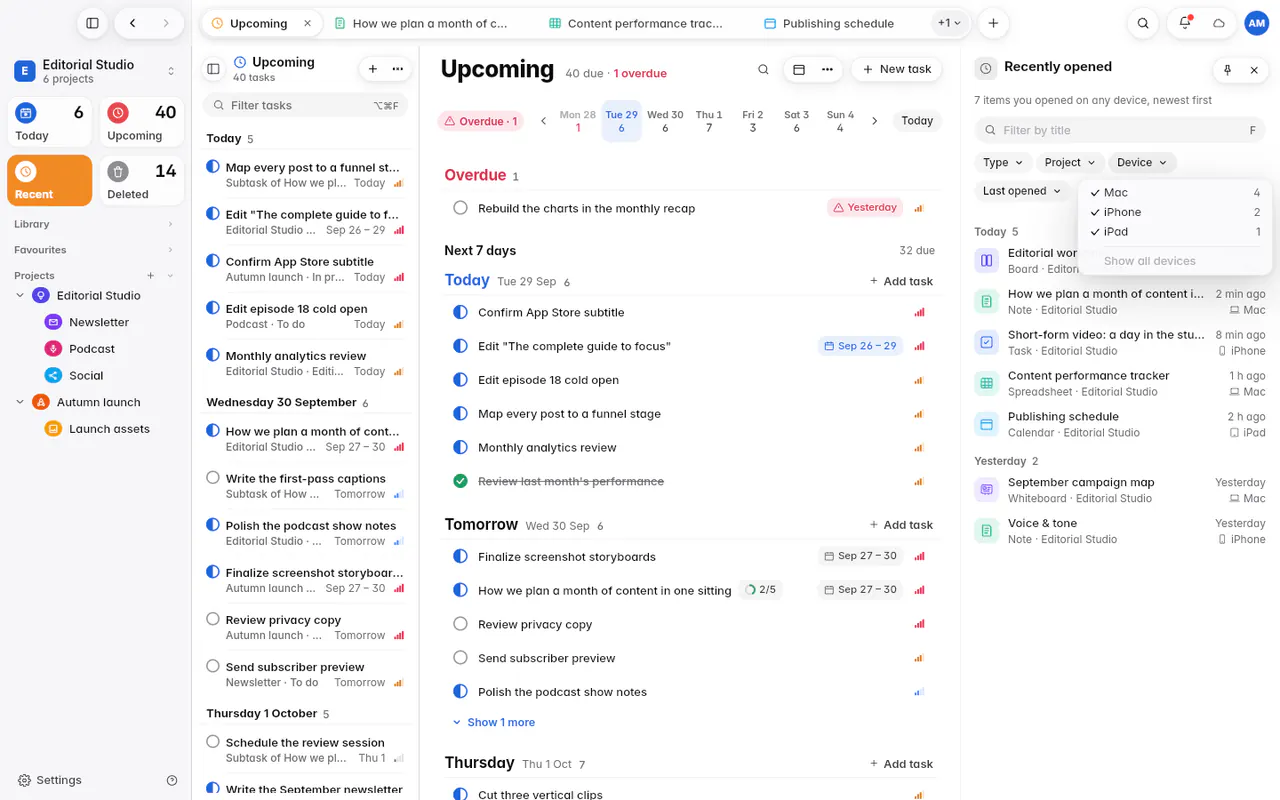1280x800 pixels.
Task: Open the Project filter dropdown
Action: coord(1070,162)
